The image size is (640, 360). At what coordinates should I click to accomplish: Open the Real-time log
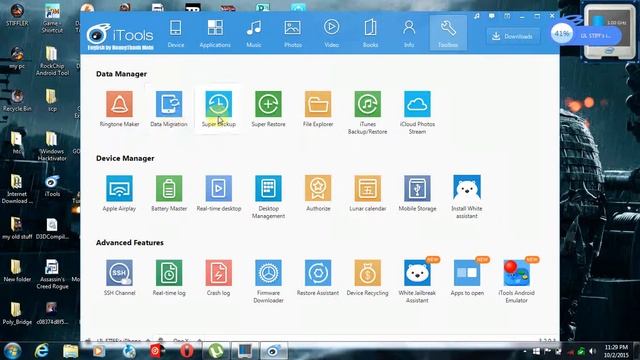tap(169, 273)
